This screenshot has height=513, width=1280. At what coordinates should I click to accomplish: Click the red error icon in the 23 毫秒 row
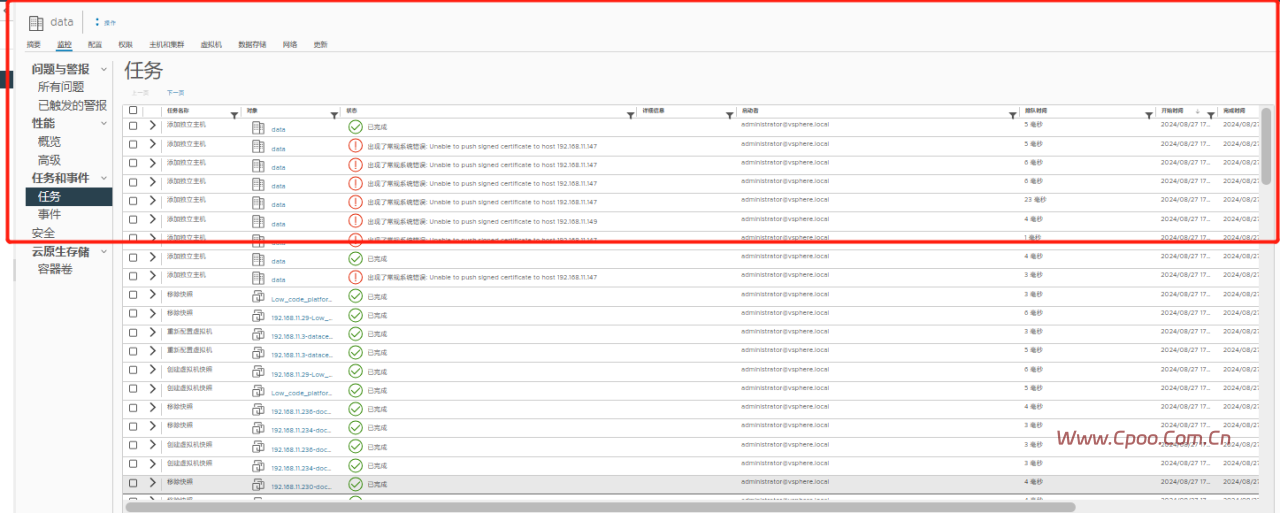tap(356, 201)
